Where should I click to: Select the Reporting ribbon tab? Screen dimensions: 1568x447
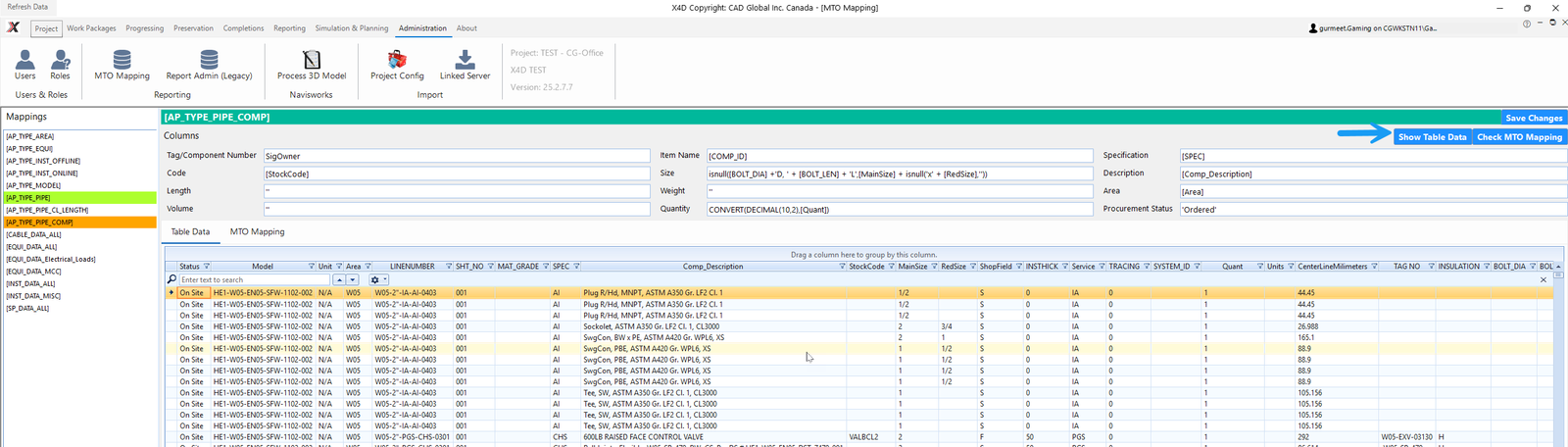(289, 28)
